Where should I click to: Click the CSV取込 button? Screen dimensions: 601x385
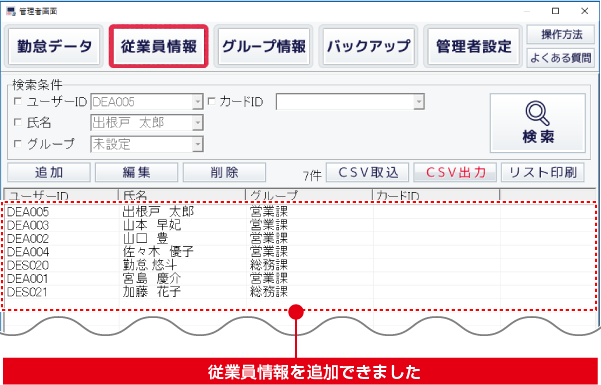(x=368, y=173)
